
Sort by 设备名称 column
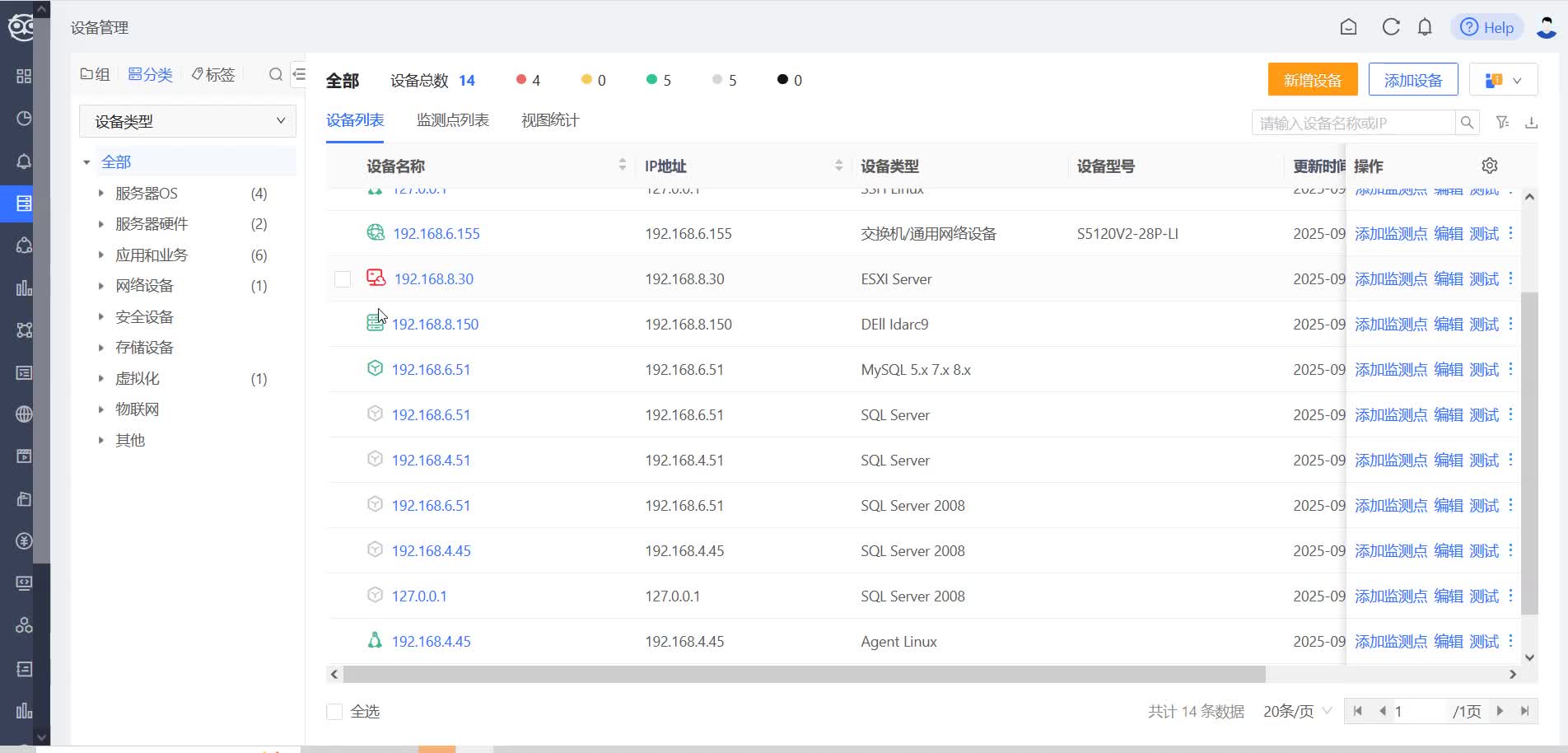pyautogui.click(x=622, y=166)
